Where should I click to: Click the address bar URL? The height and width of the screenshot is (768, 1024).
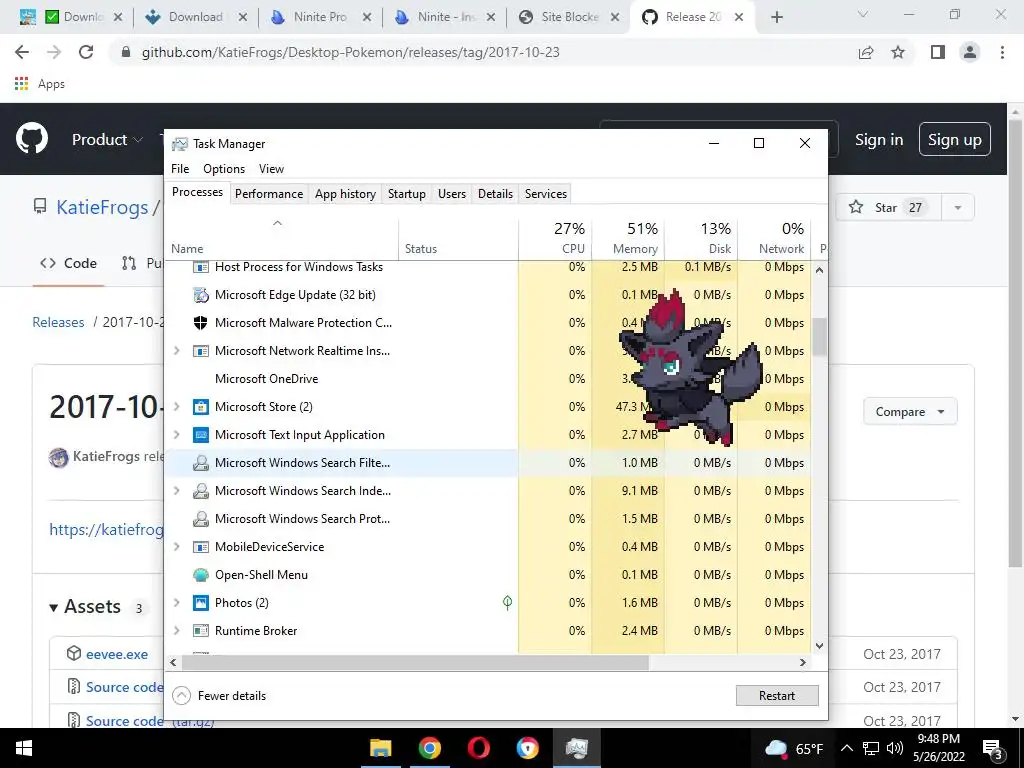351,52
